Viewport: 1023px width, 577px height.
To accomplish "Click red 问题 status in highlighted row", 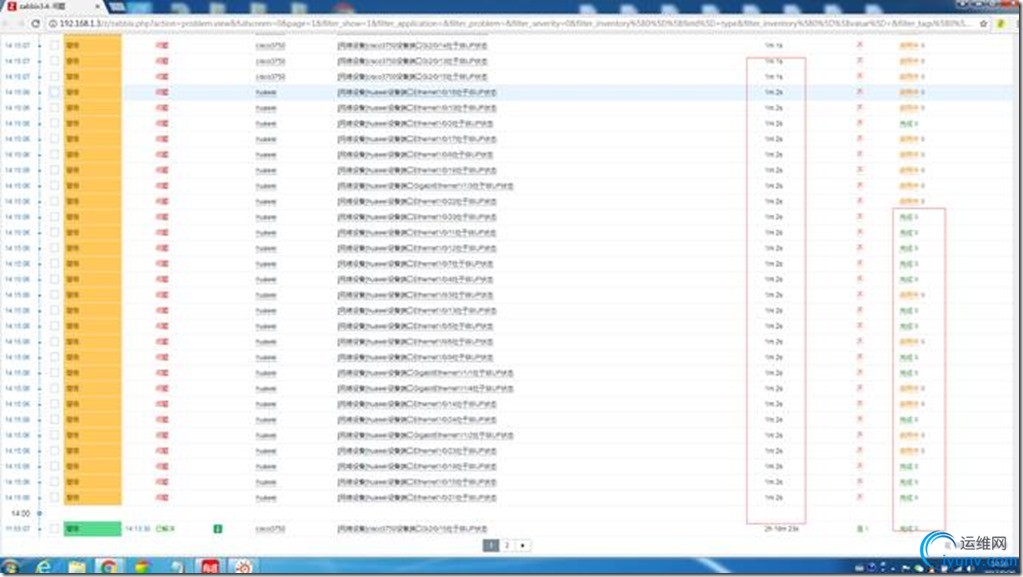I will click(162, 92).
